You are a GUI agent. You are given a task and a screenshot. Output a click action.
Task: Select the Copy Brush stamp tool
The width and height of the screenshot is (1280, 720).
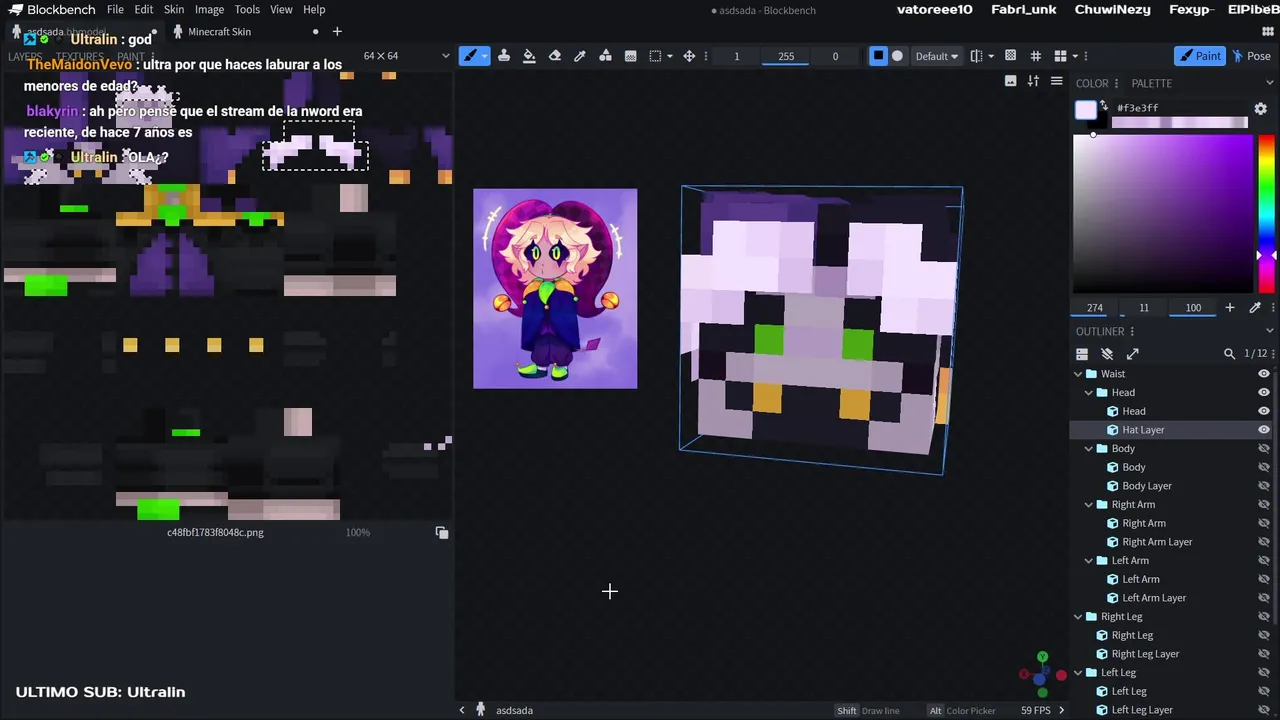click(503, 56)
